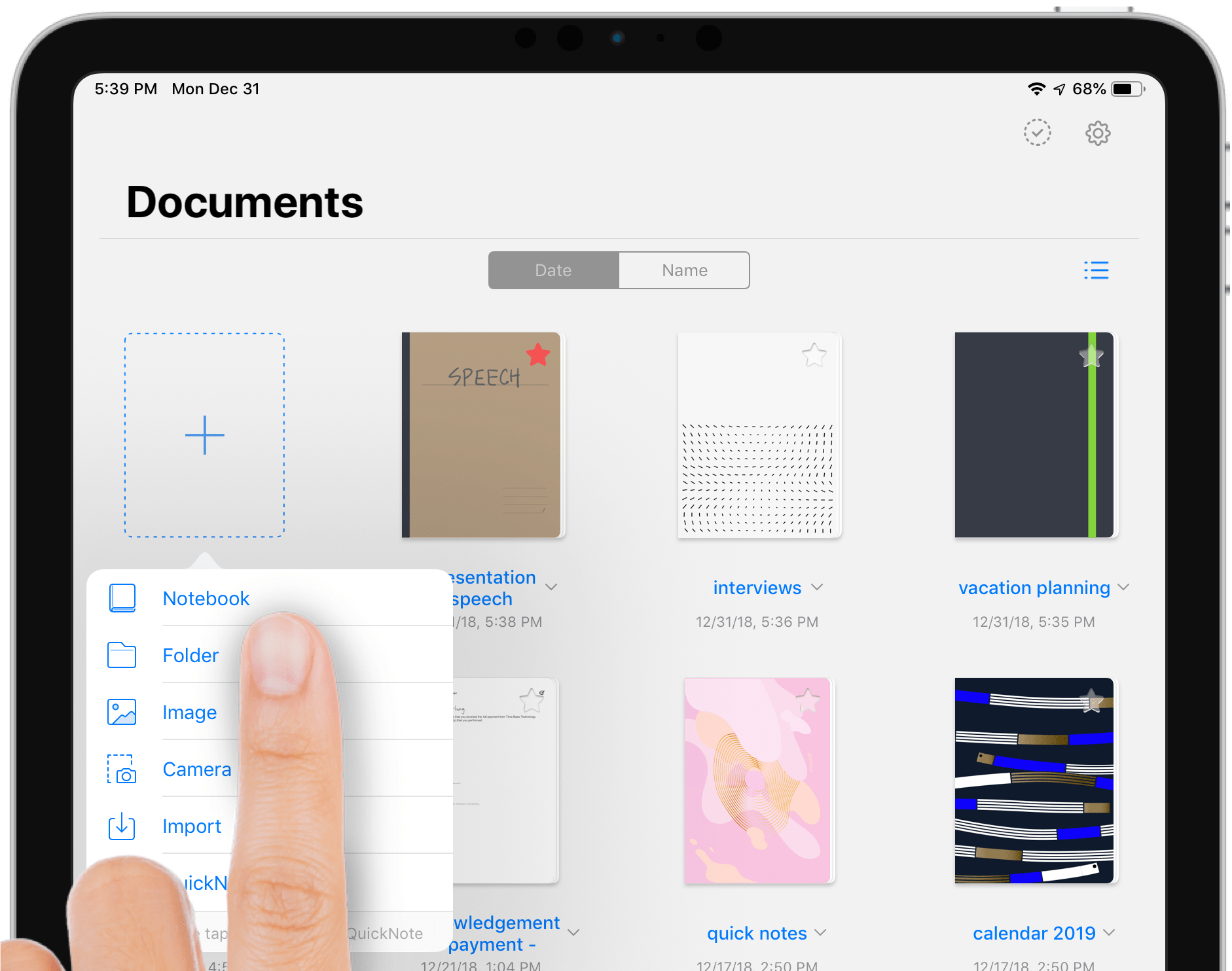Tap the Import download icon
1232x971 pixels.
(121, 826)
